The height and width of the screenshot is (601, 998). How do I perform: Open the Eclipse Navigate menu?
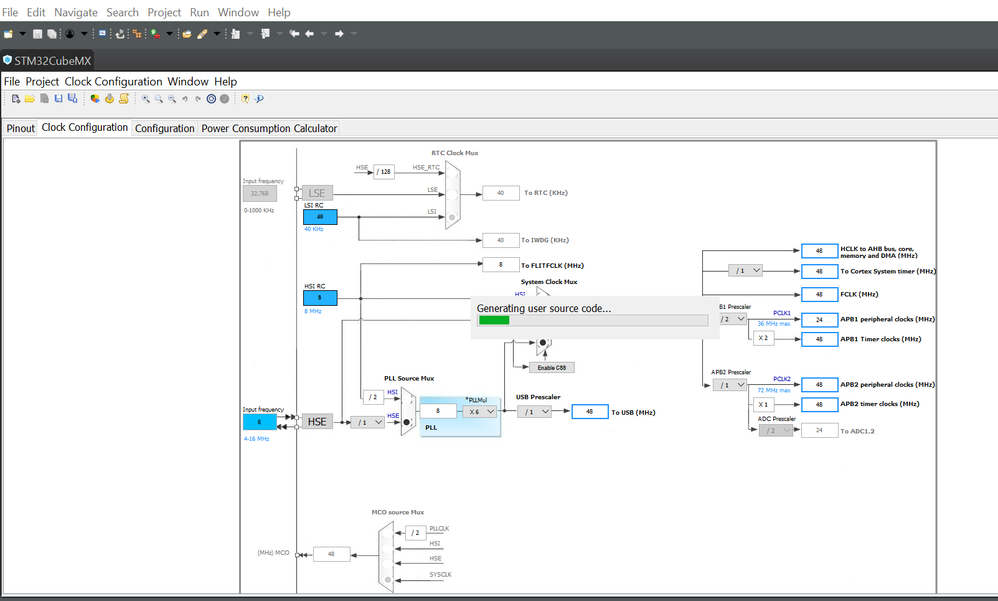(x=76, y=12)
